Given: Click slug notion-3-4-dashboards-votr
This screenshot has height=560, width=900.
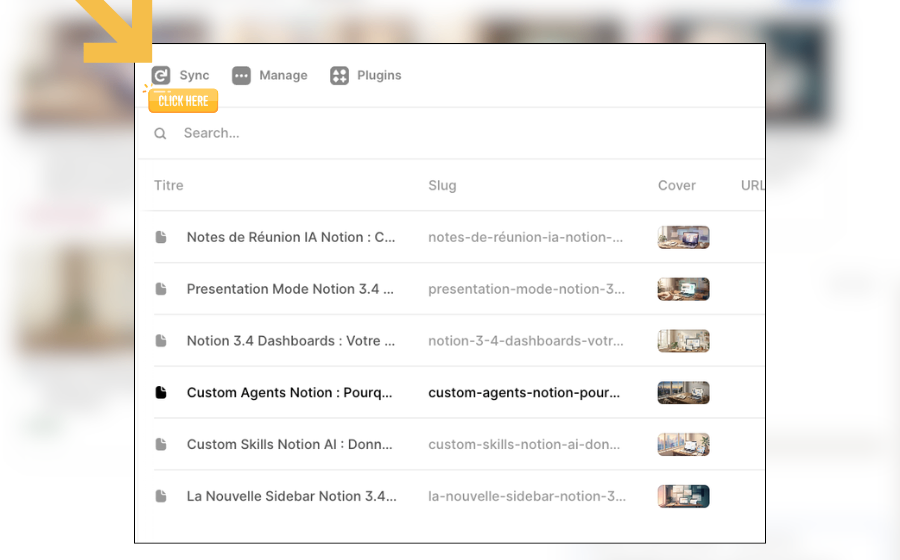Looking at the screenshot, I should coord(526,341).
